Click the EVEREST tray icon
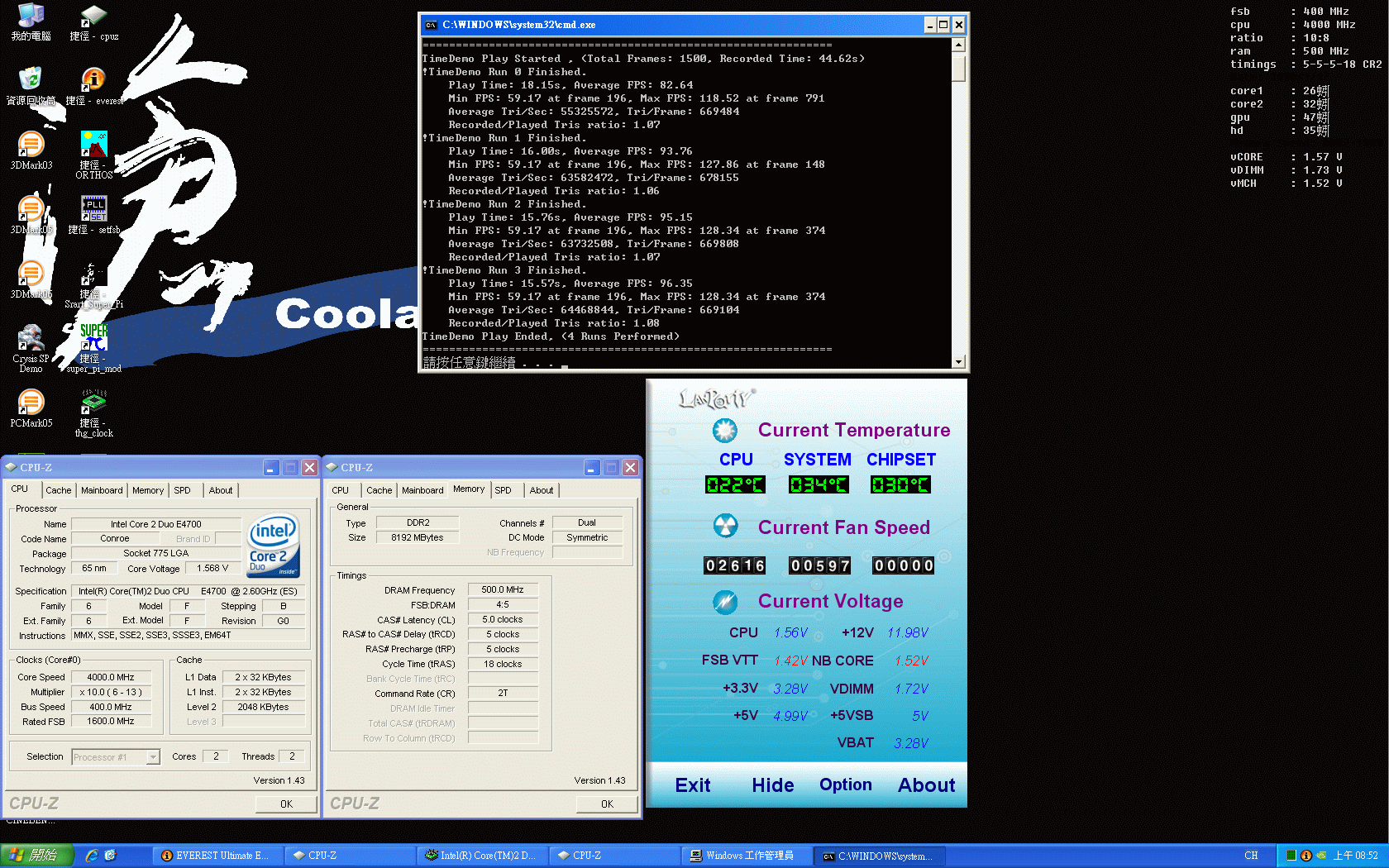This screenshot has height=868, width=1389. [x=1306, y=856]
